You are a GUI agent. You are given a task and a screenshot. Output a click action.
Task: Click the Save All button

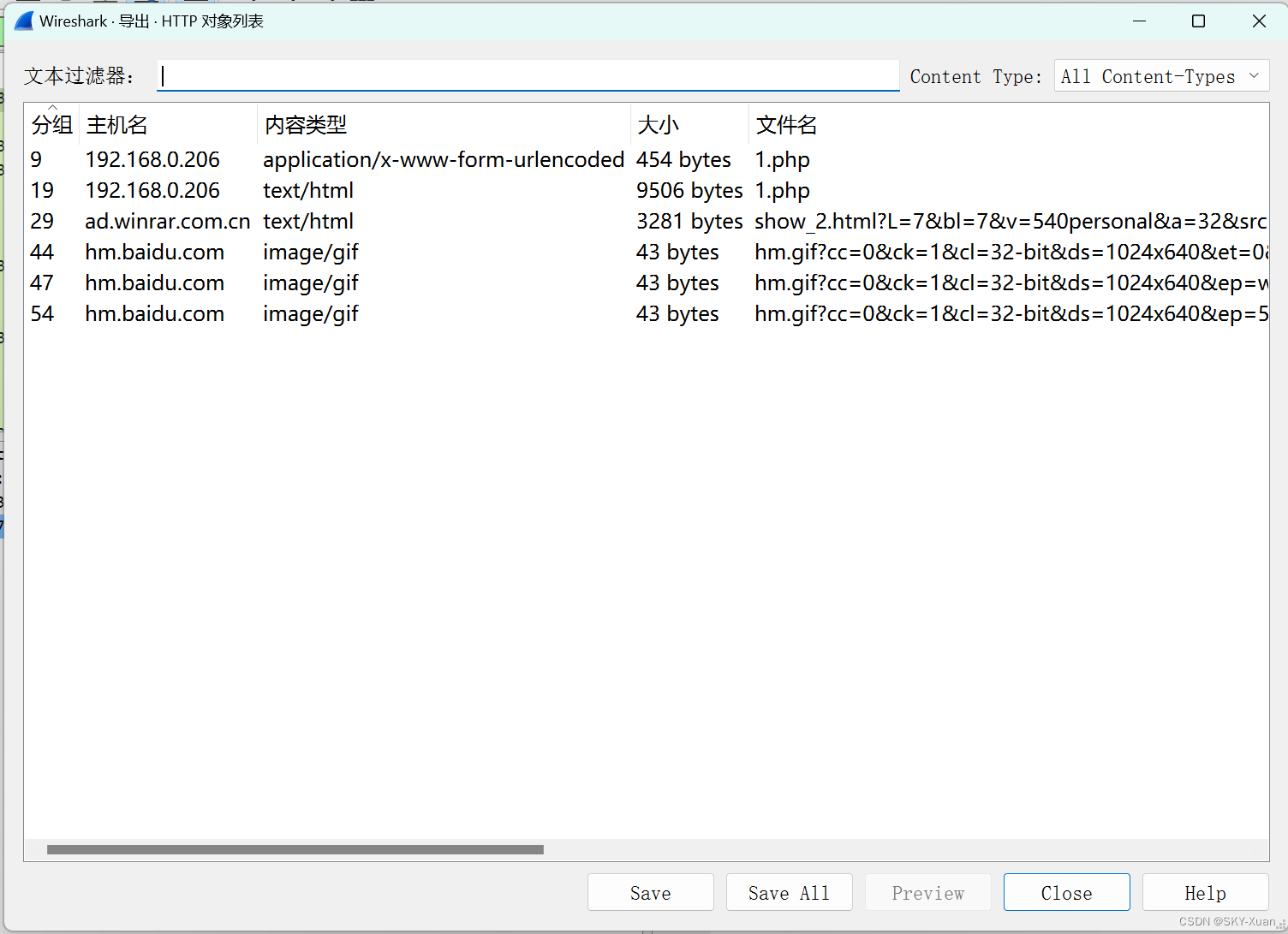pos(790,892)
